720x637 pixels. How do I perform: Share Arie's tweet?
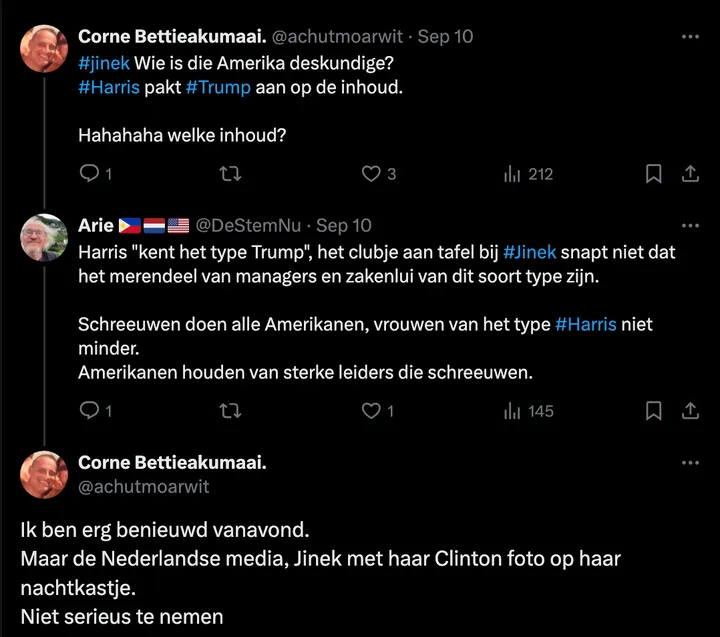(690, 411)
